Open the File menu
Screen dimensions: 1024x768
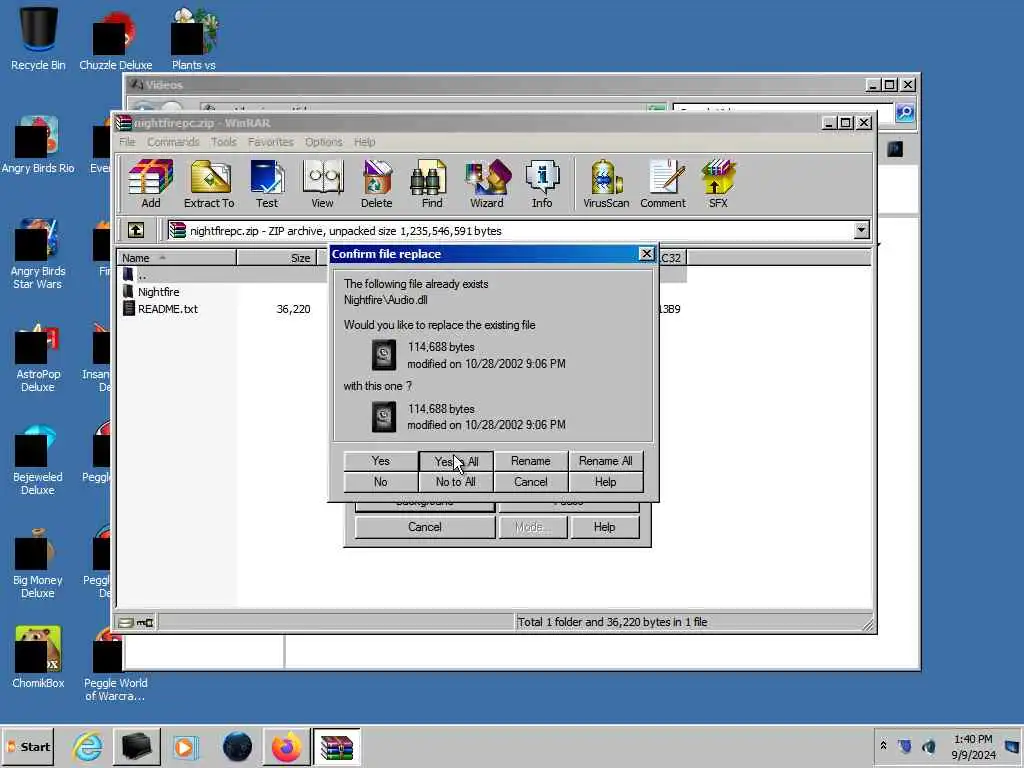click(x=127, y=142)
